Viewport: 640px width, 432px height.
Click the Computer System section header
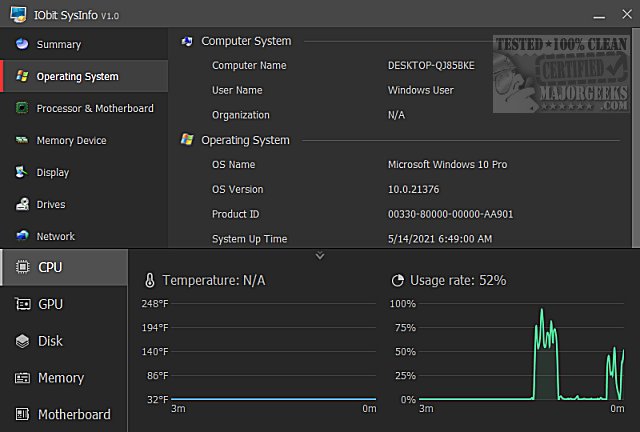tap(246, 41)
